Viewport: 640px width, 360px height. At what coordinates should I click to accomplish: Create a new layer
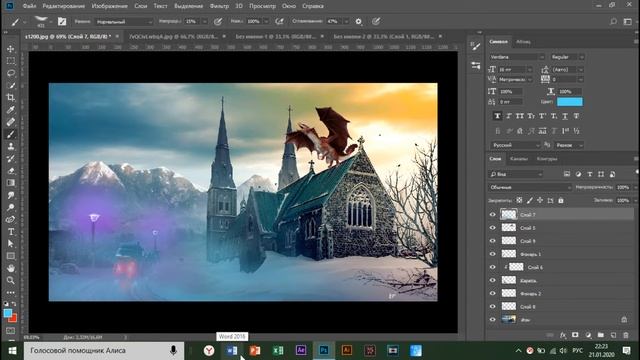click(613, 335)
